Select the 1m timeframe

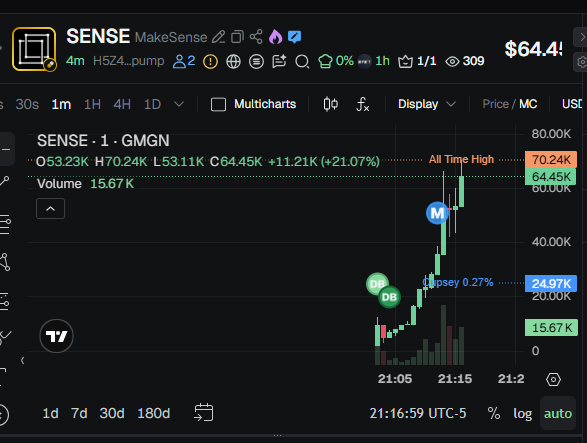coord(61,104)
